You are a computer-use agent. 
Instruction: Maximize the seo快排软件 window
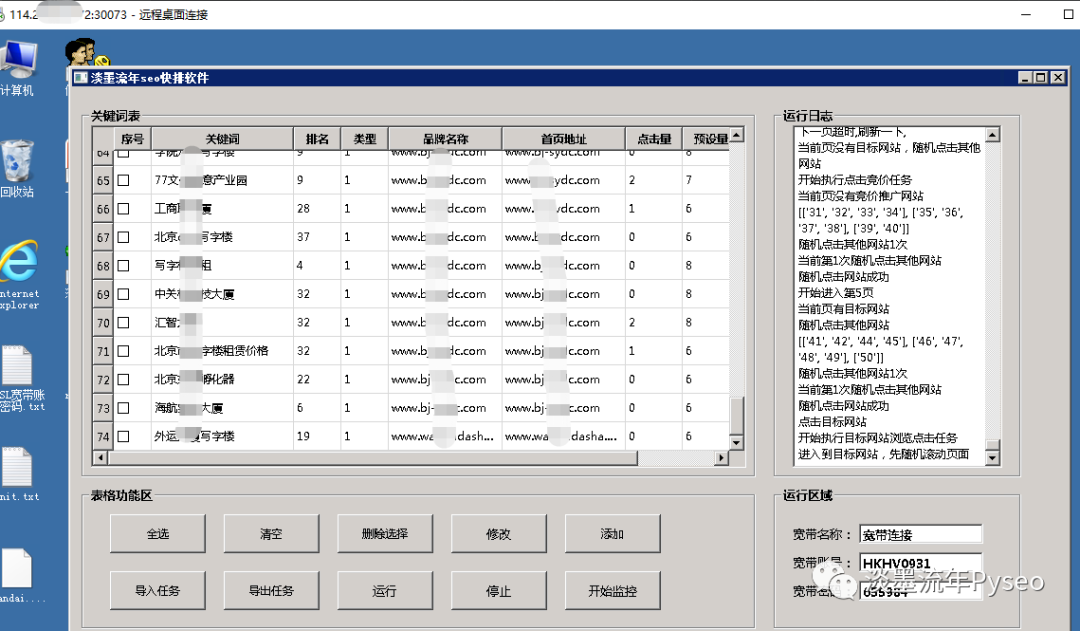click(1041, 78)
